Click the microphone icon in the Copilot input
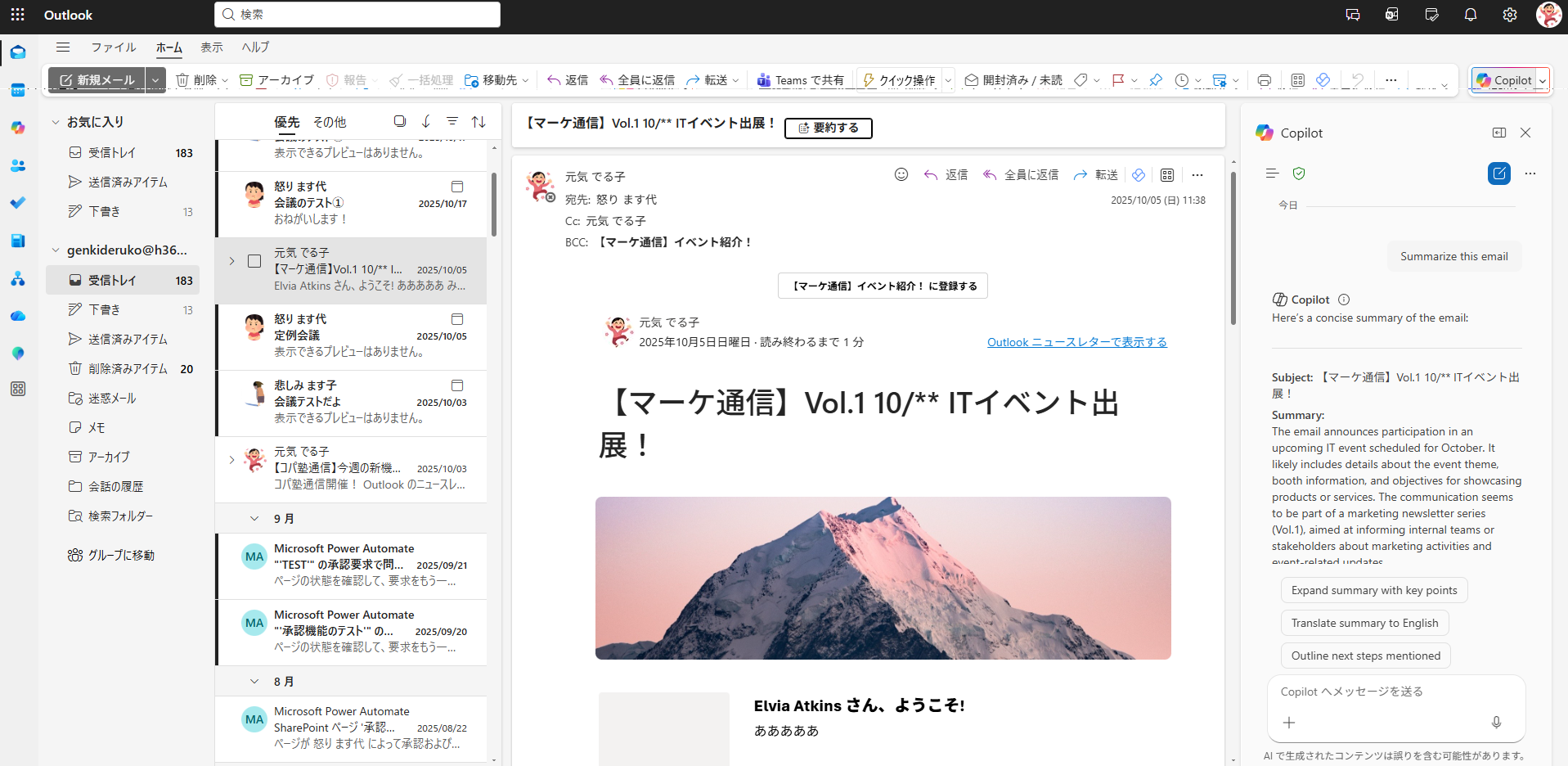This screenshot has height=766, width=1568. (1495, 722)
